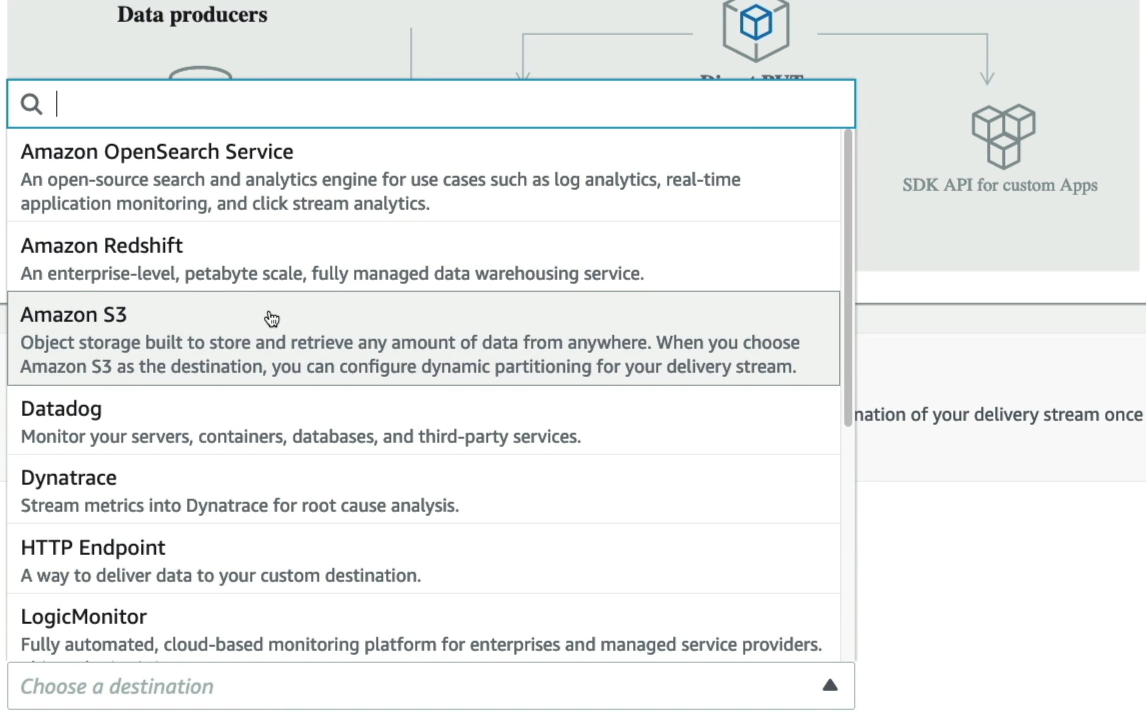Screen dimensions: 1146x717
Task: Choose Amazon Redshift as destination
Action: [424, 257]
